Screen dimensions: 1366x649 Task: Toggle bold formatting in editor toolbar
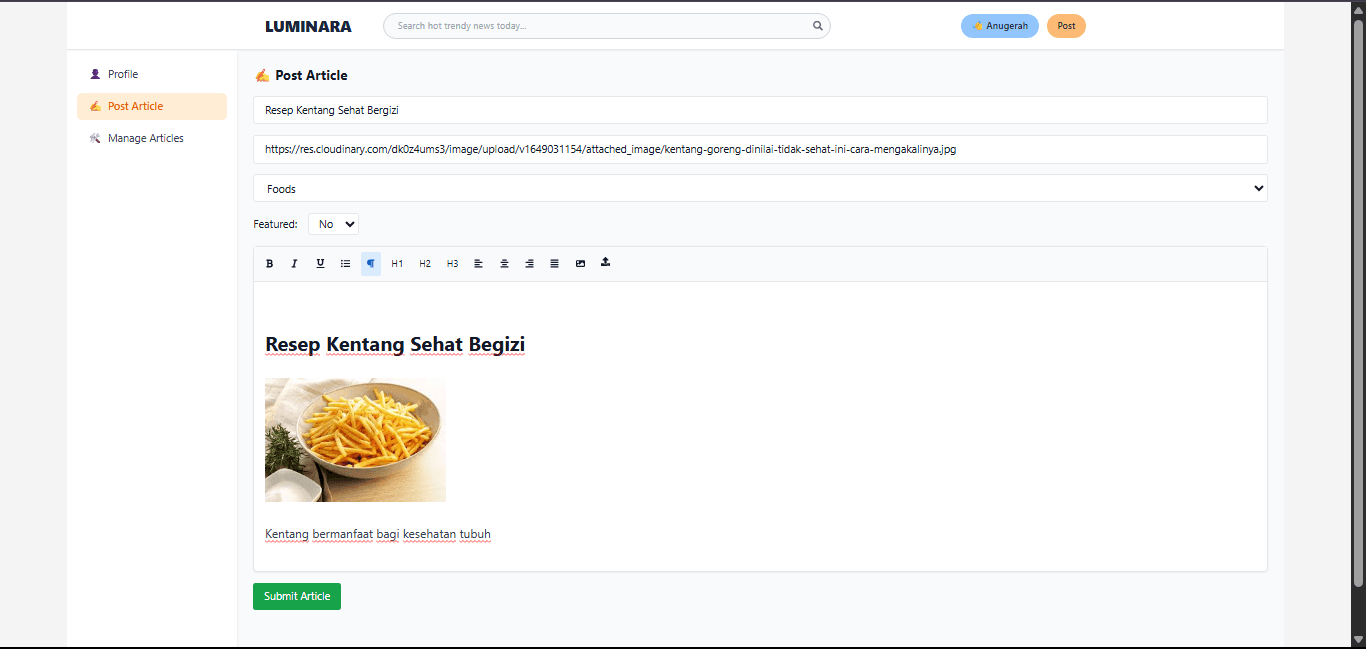tap(269, 264)
